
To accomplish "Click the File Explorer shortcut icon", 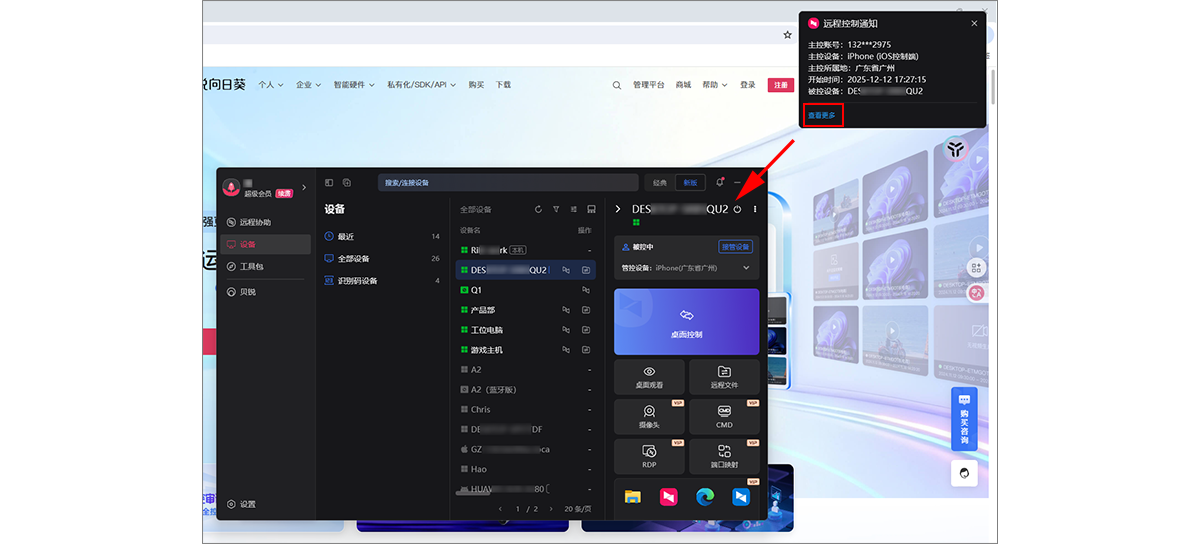I will click(x=632, y=496).
